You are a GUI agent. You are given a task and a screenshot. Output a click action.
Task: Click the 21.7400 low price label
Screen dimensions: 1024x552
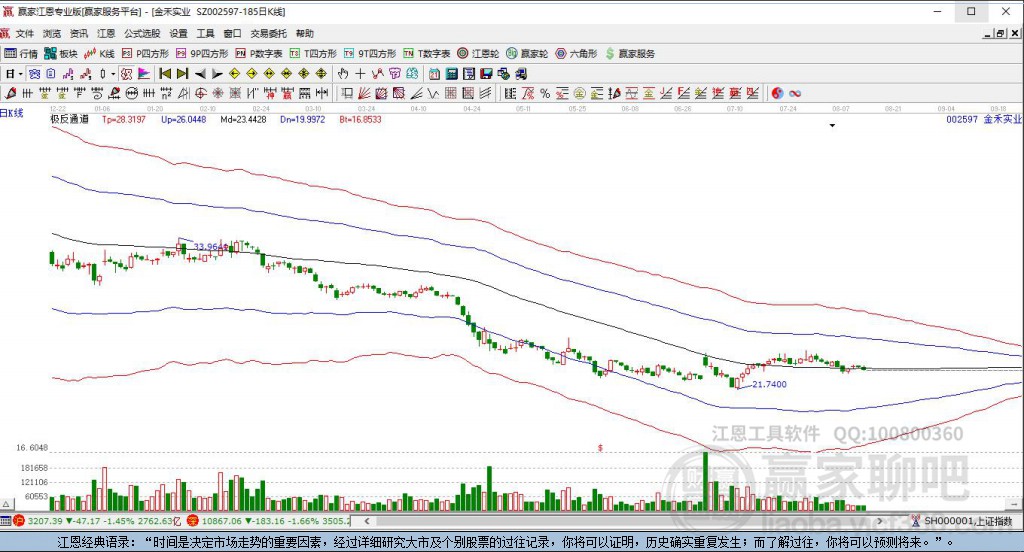tap(769, 384)
